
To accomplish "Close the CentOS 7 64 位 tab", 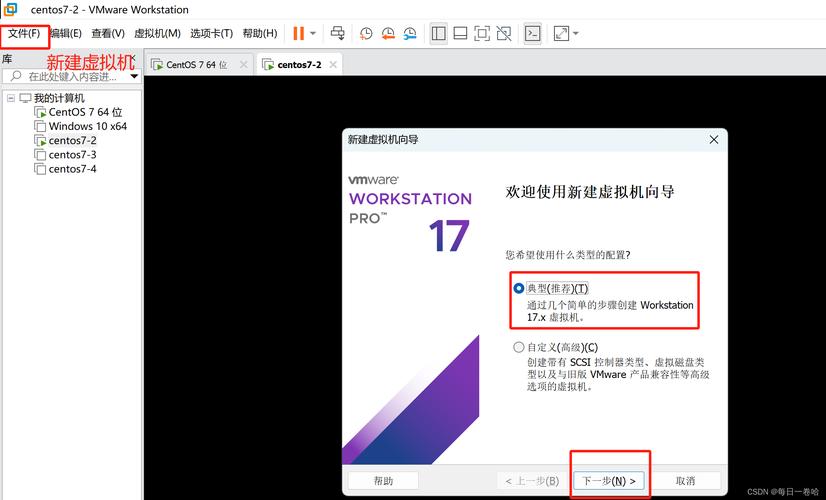I will [243, 64].
